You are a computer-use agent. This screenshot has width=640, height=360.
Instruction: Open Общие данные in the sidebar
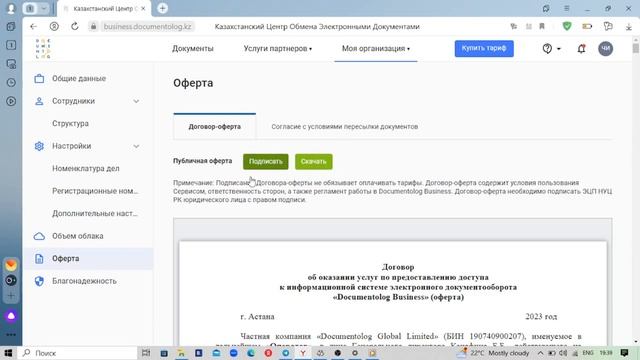(79, 78)
